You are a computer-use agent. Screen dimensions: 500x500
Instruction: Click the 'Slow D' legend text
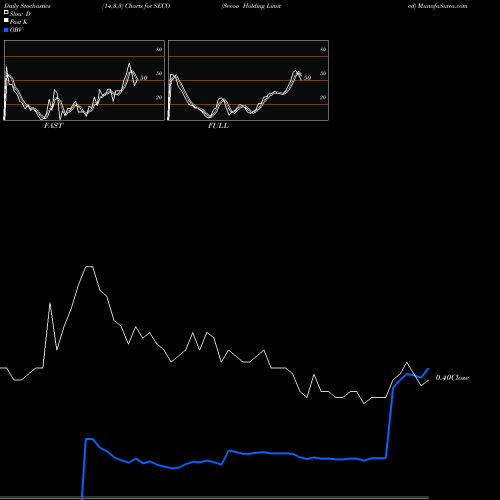click(20, 14)
